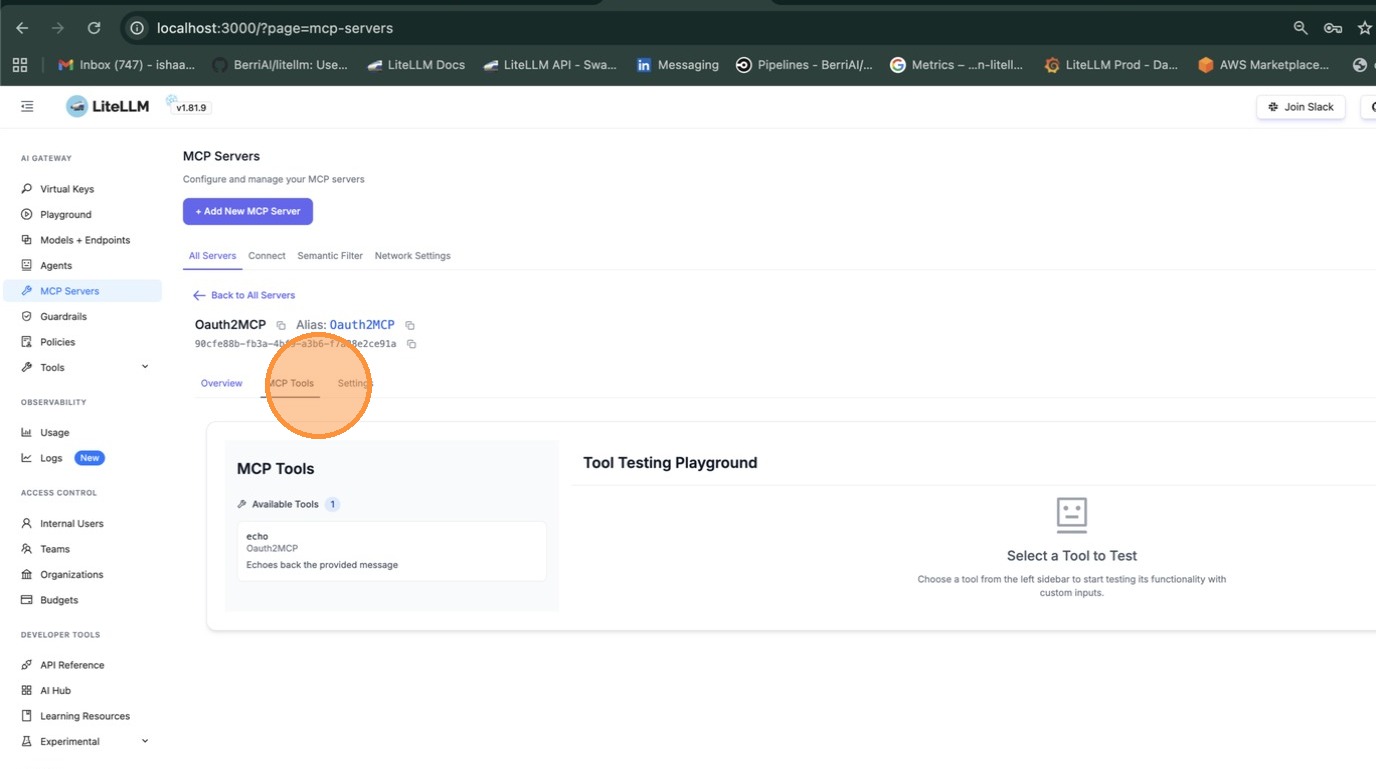
Task: Open the Pipelines - BerriAI bookmark
Action: 804,65
